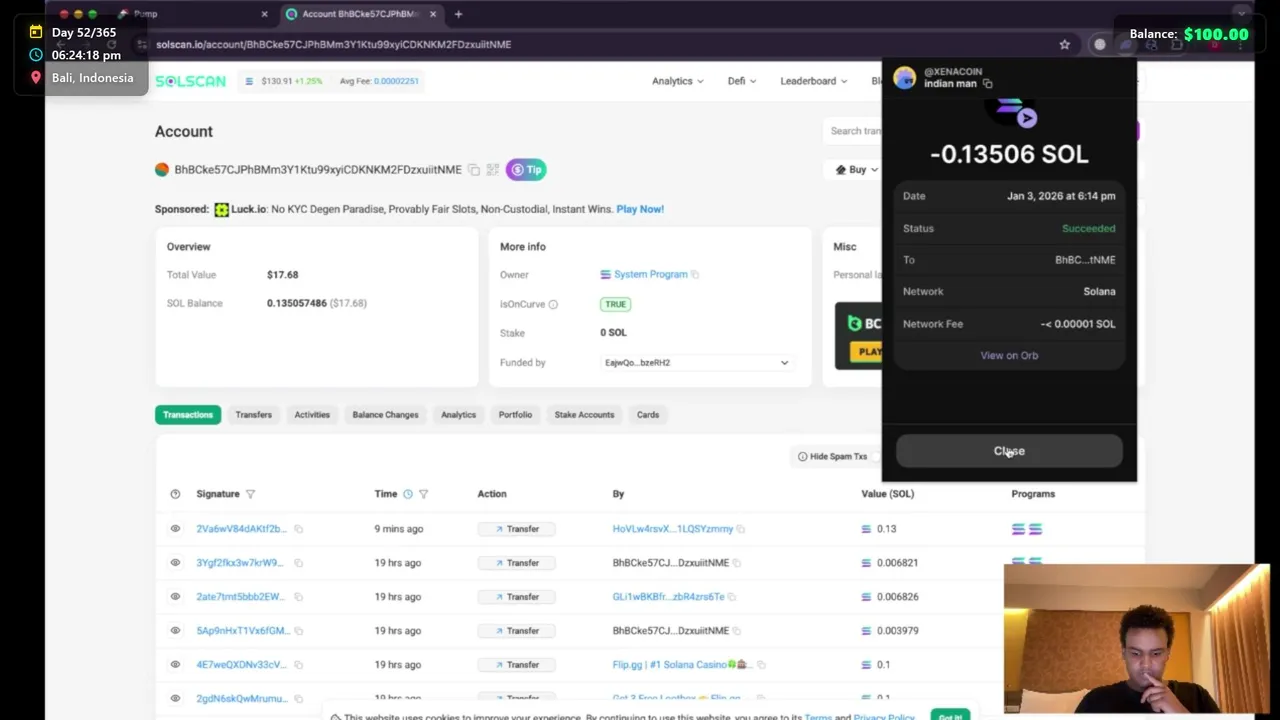Open transaction 2Va6wV84dAKtf2b signature link

coord(241,529)
